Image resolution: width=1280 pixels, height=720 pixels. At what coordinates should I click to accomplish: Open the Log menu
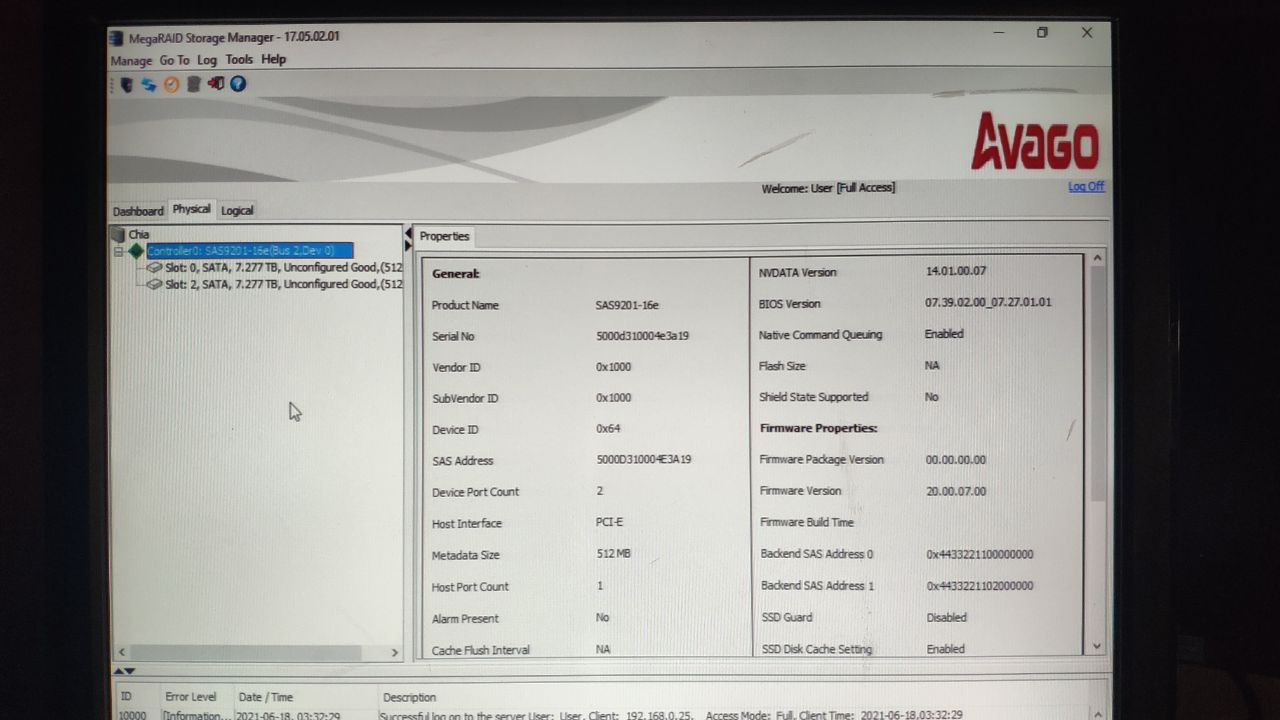[207, 60]
